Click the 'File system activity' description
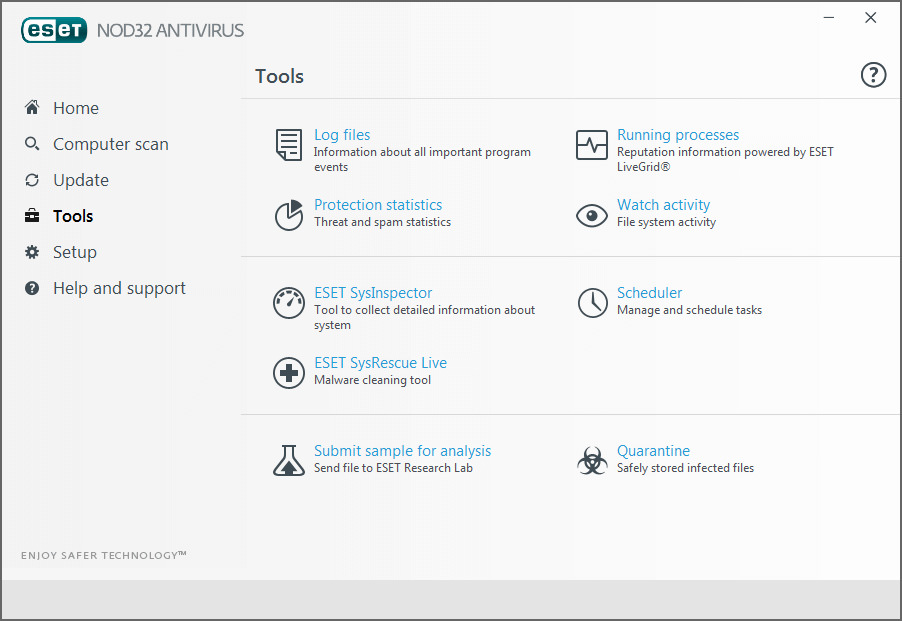The width and height of the screenshot is (902, 621). coord(667,222)
